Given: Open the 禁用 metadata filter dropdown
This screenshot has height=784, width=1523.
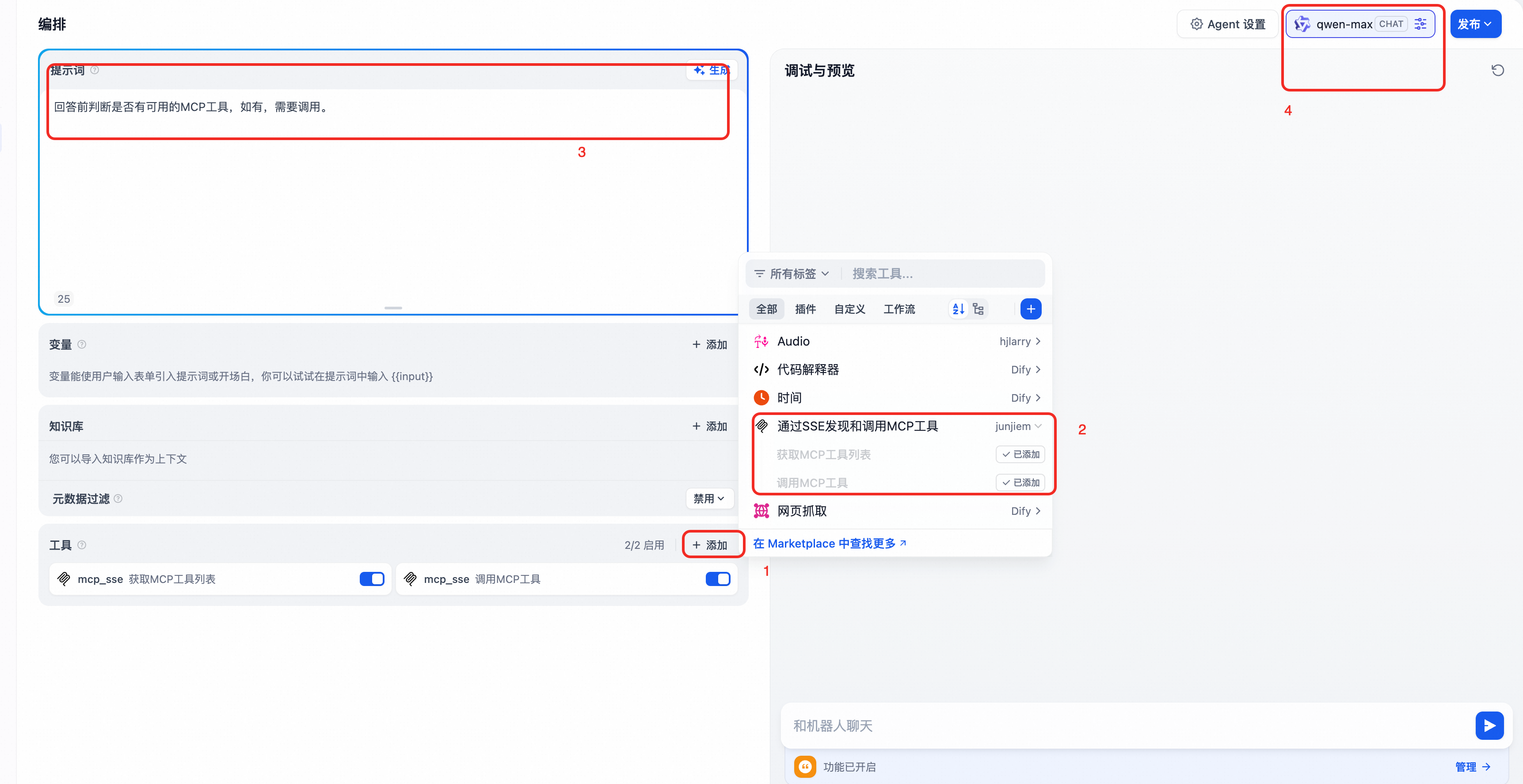Looking at the screenshot, I should 709,499.
